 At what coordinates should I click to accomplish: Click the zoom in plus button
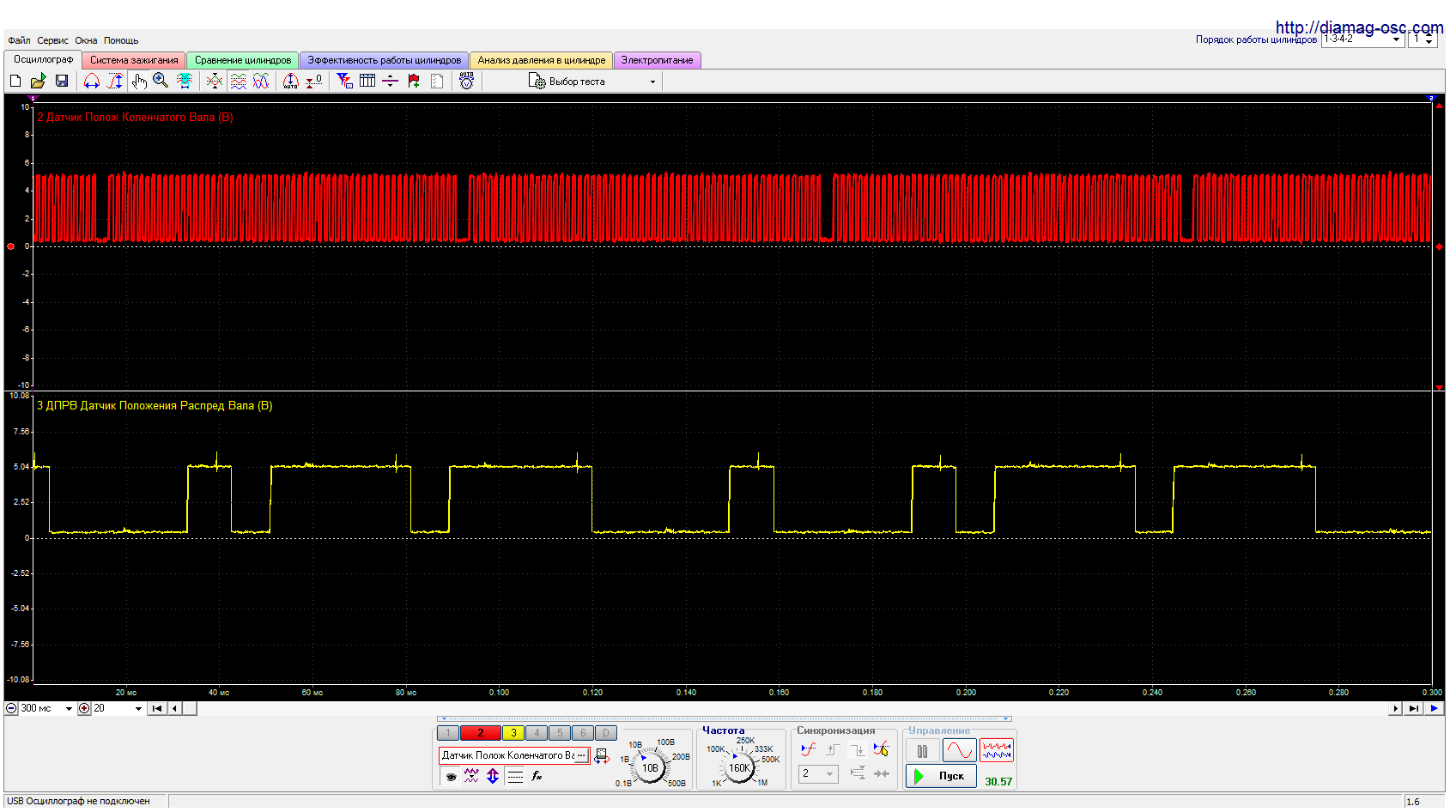click(x=84, y=709)
